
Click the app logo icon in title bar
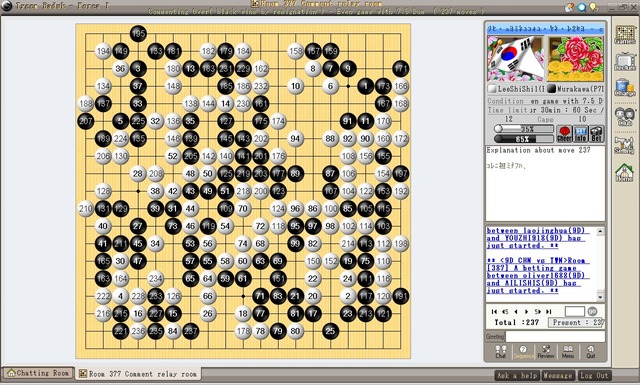tap(7, 6)
